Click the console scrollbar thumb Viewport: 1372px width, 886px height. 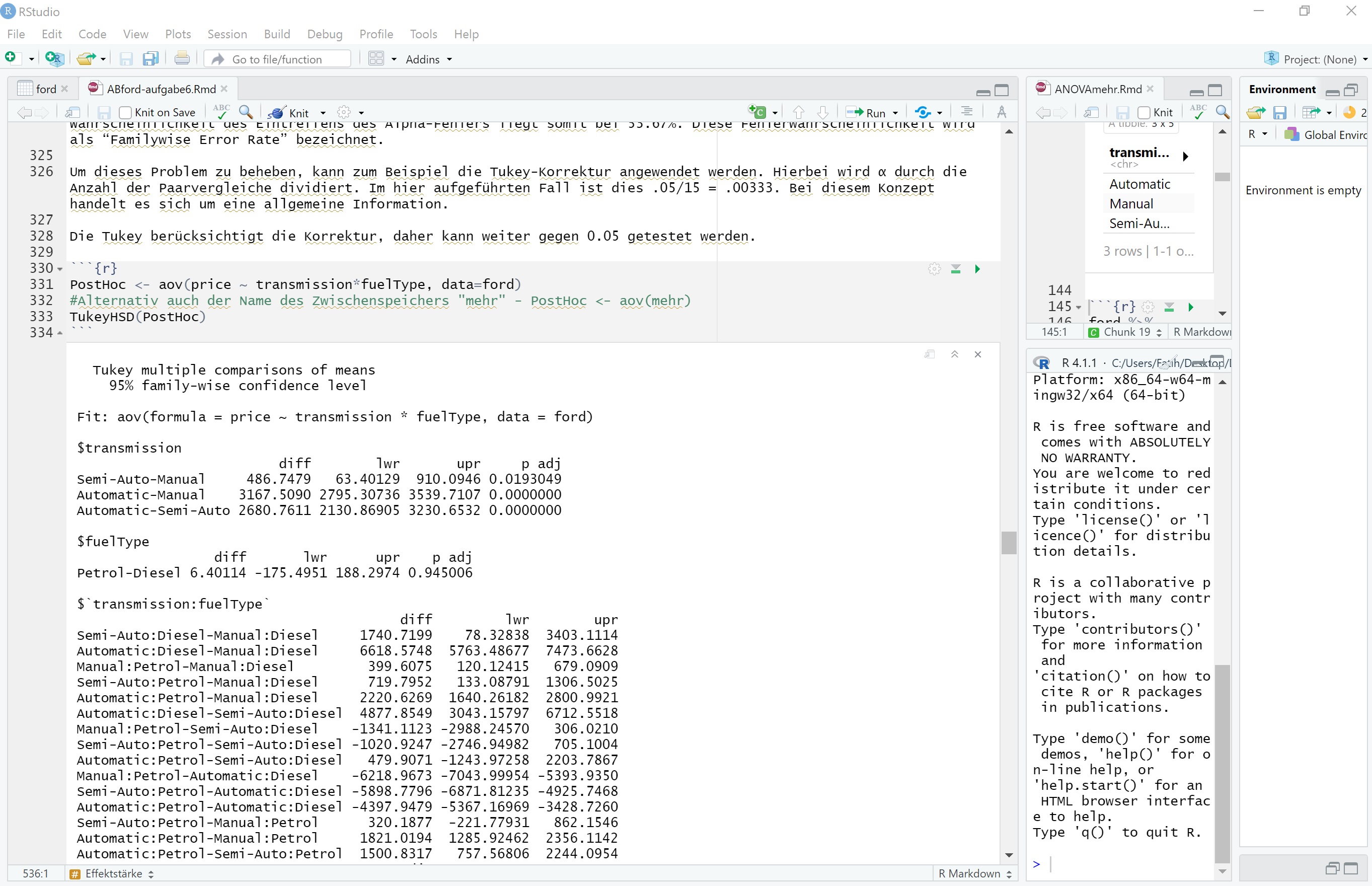pyautogui.click(x=1222, y=764)
